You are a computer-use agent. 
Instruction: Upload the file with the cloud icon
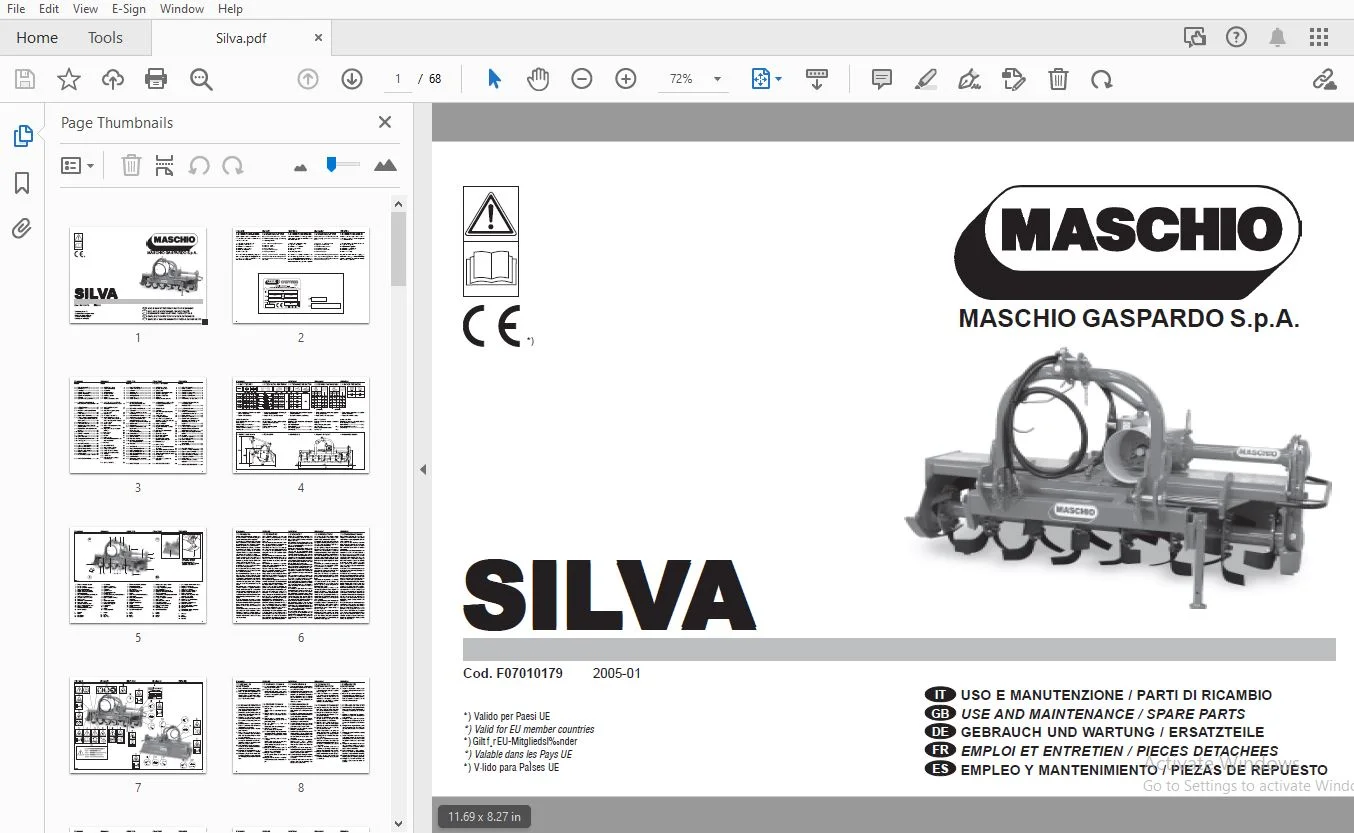point(113,79)
